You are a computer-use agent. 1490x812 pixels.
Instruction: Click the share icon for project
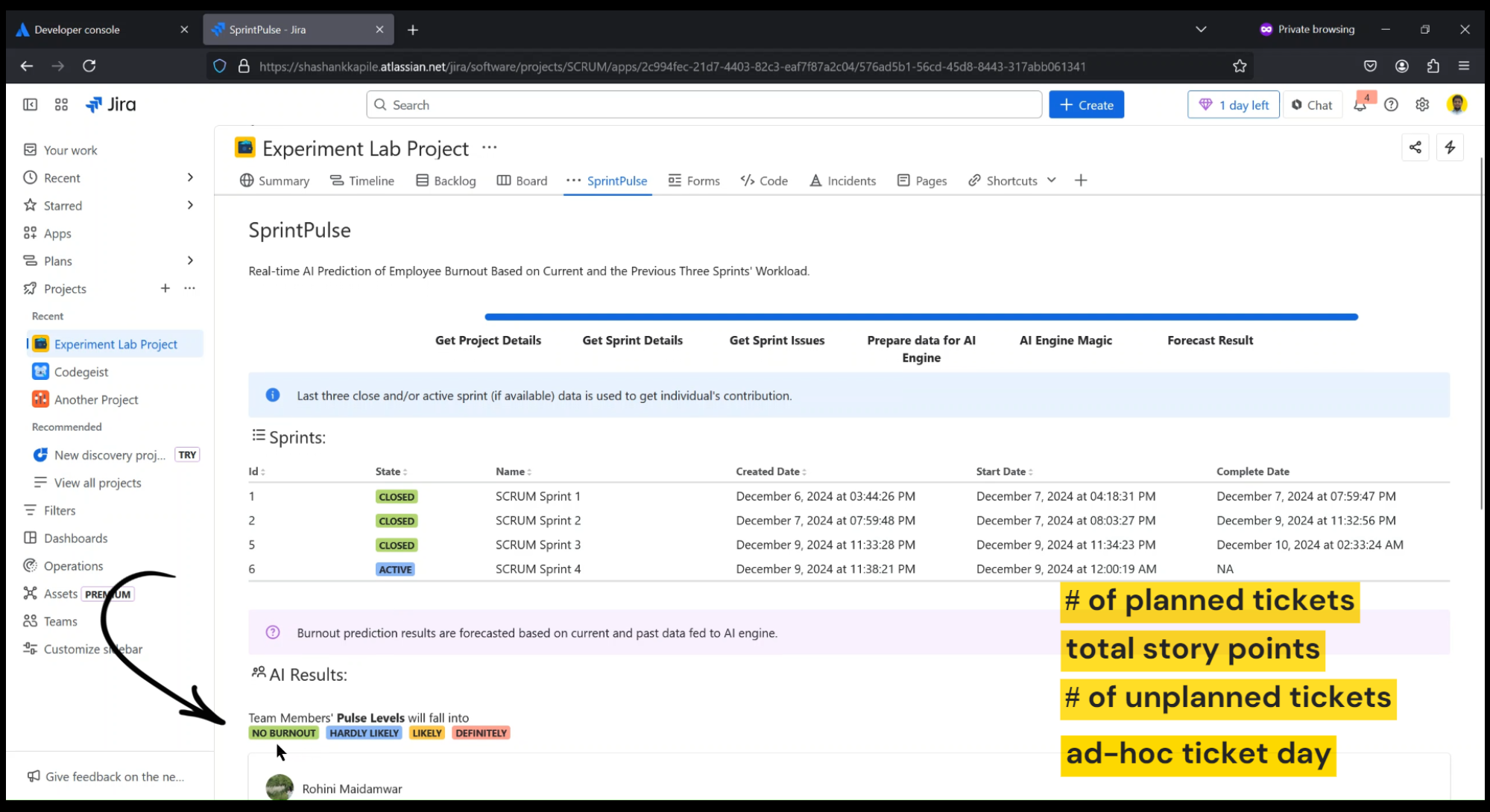click(1415, 148)
